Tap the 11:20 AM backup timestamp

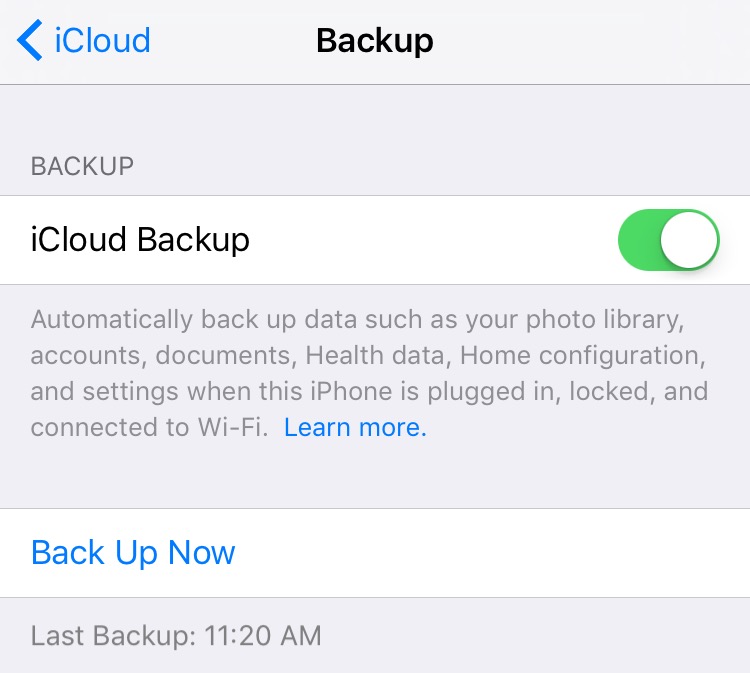[263, 636]
